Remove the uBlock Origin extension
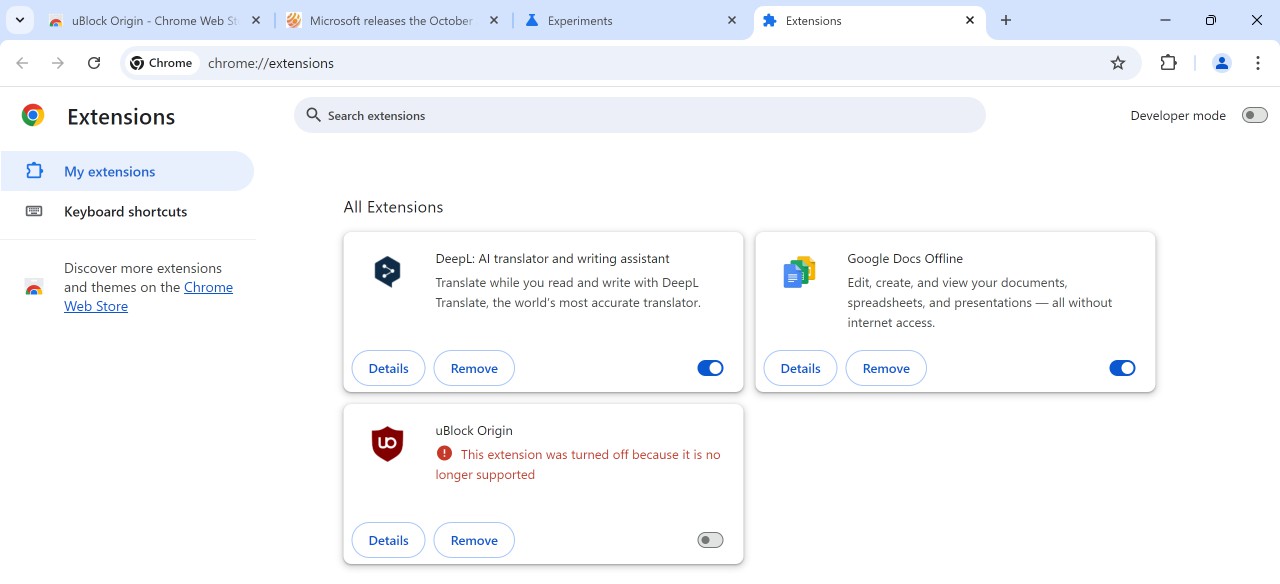The width and height of the screenshot is (1280, 584). pos(474,540)
